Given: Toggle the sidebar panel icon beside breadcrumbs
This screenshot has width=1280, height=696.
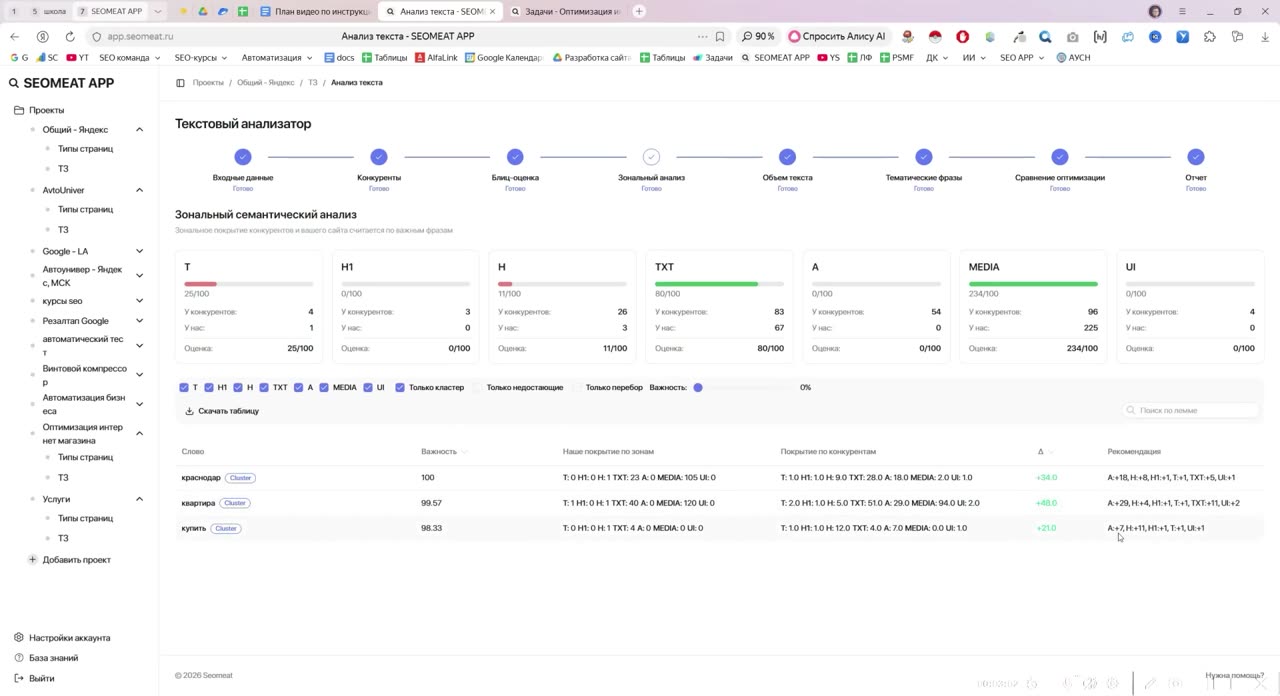Looking at the screenshot, I should [x=180, y=83].
